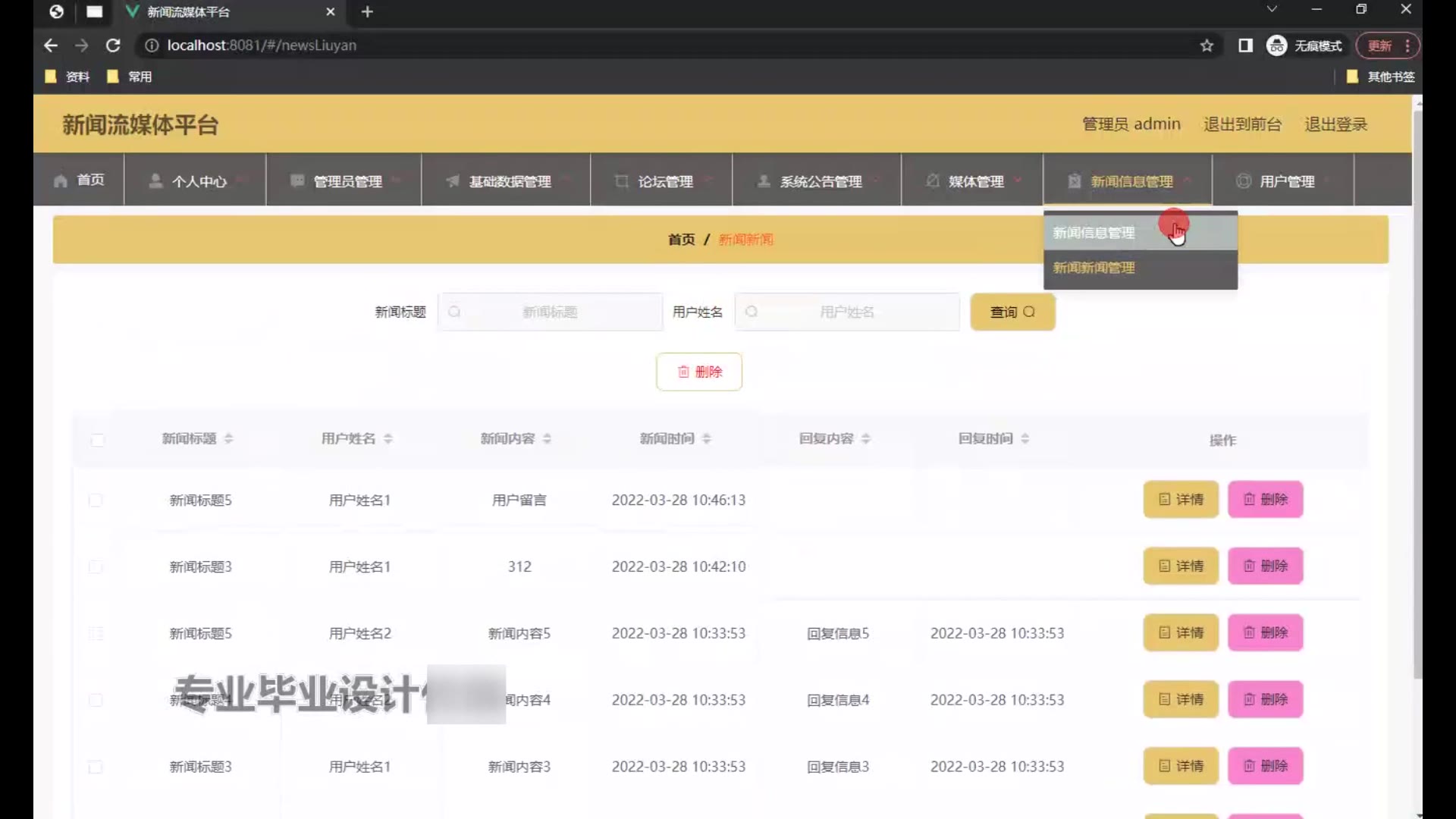Click 退出登录 logout link
This screenshot has height=819, width=1456.
coord(1335,124)
